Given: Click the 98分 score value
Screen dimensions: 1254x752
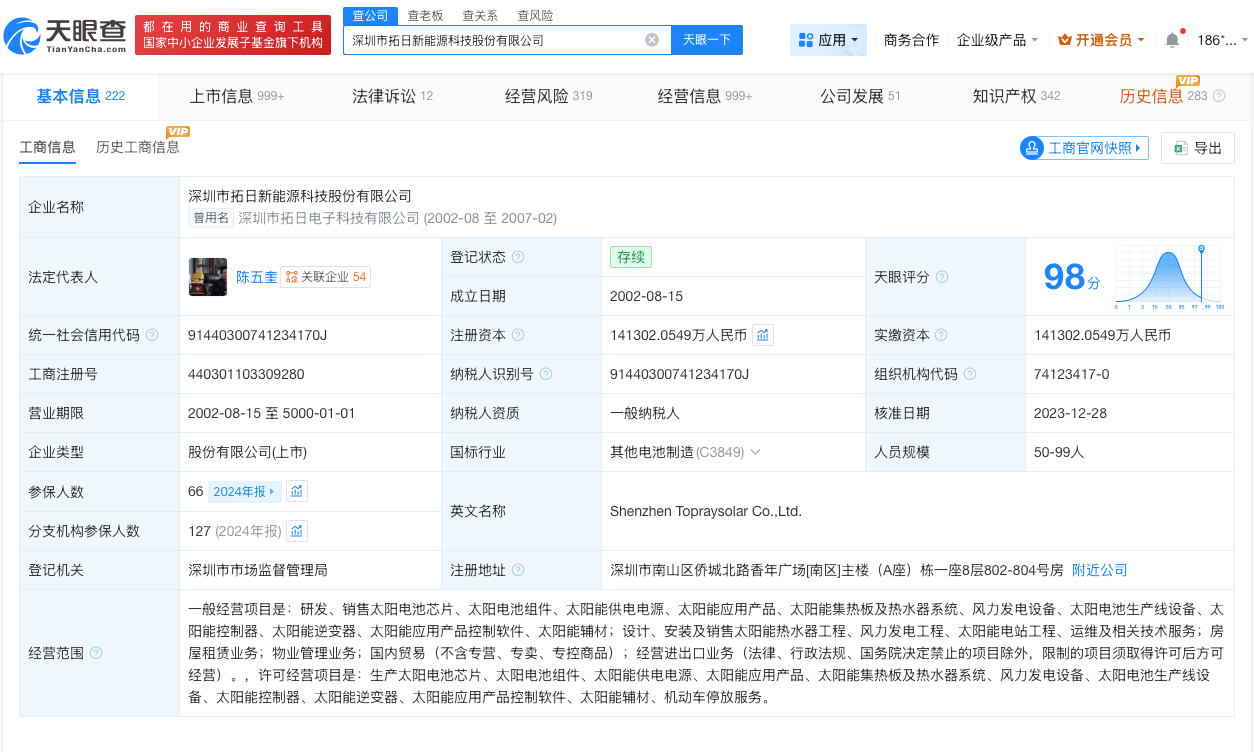Looking at the screenshot, I should 1071,277.
